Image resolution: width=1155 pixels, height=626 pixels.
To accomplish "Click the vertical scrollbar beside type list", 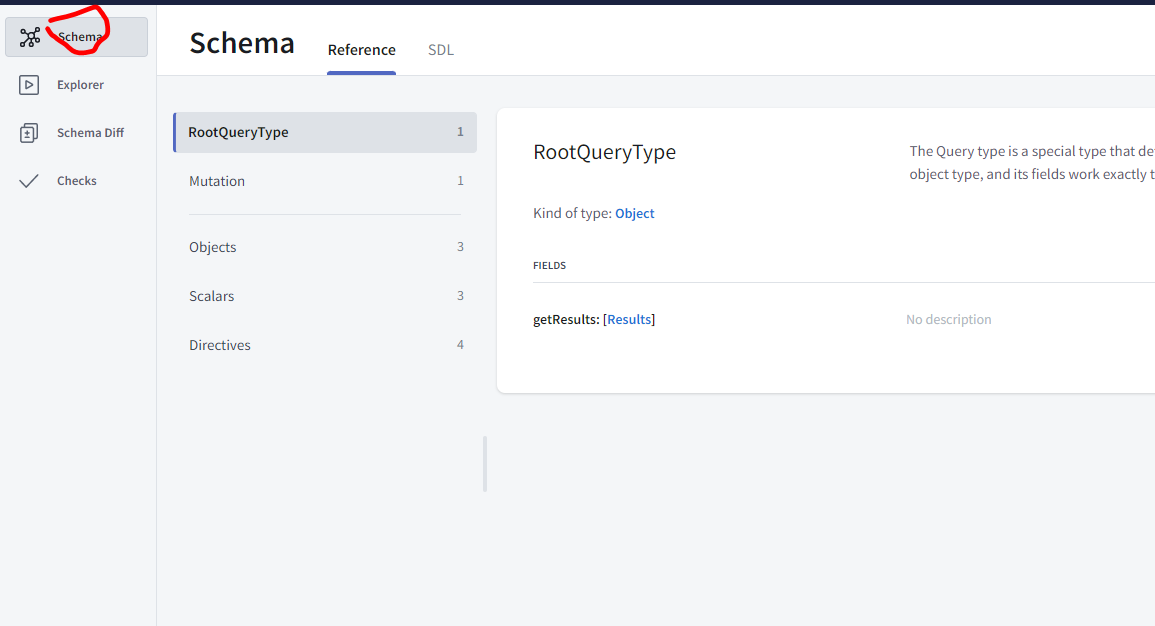I will [x=485, y=464].
